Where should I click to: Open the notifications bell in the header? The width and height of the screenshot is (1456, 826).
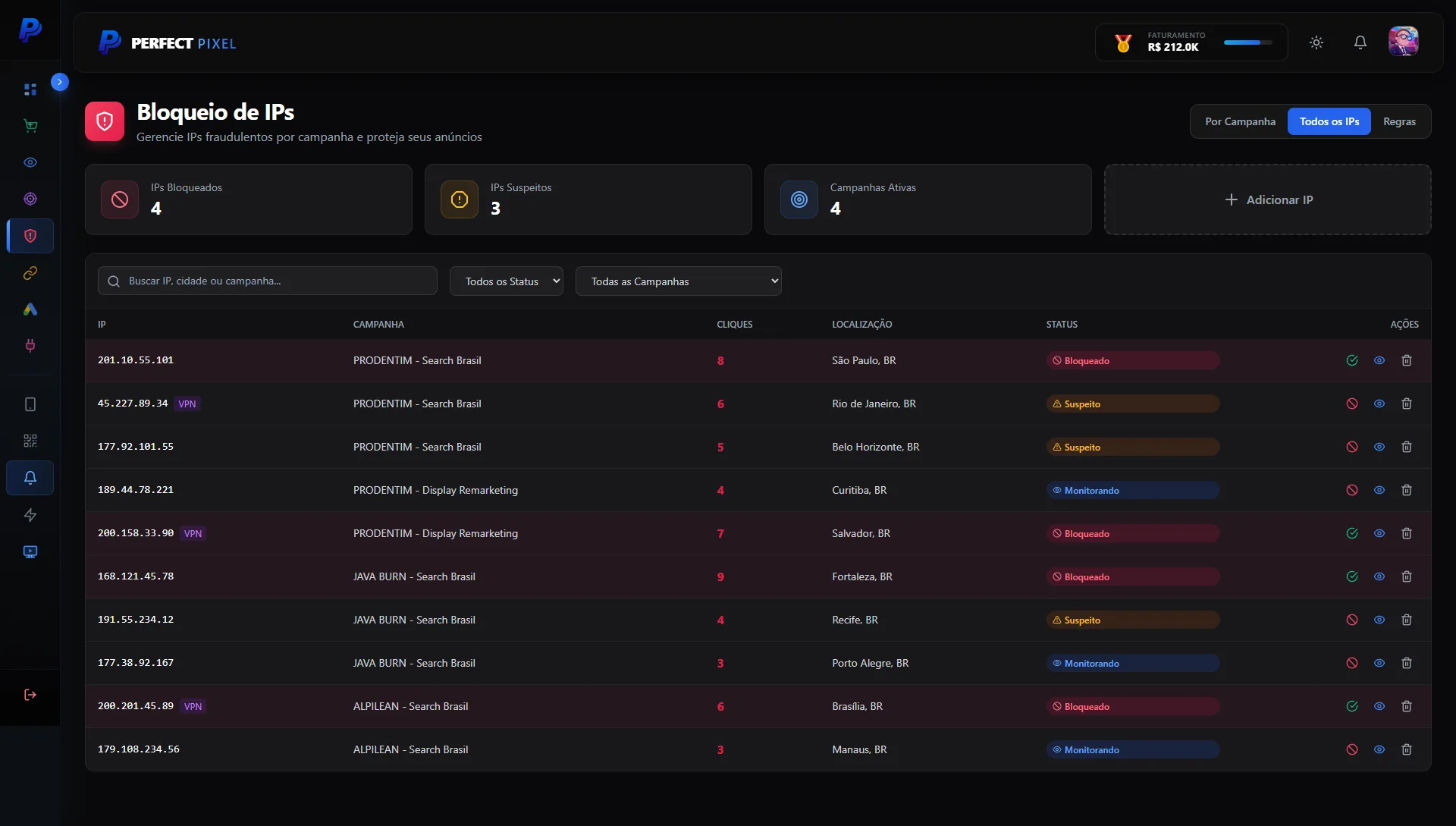click(x=1360, y=42)
